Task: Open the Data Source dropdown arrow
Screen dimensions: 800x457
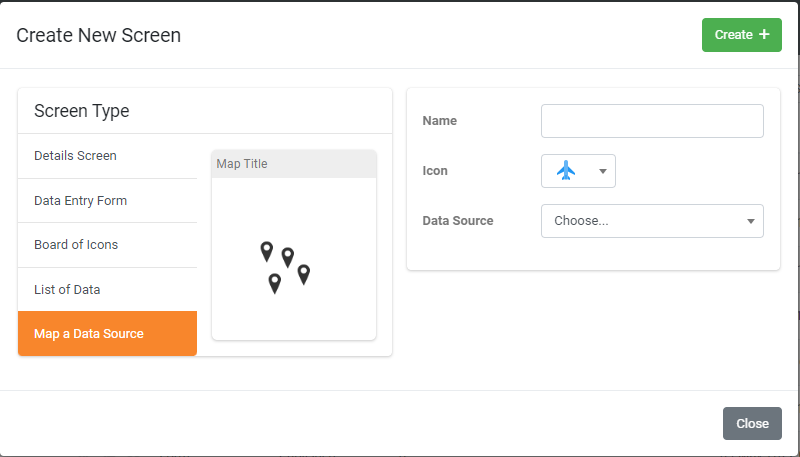Action: 751,221
